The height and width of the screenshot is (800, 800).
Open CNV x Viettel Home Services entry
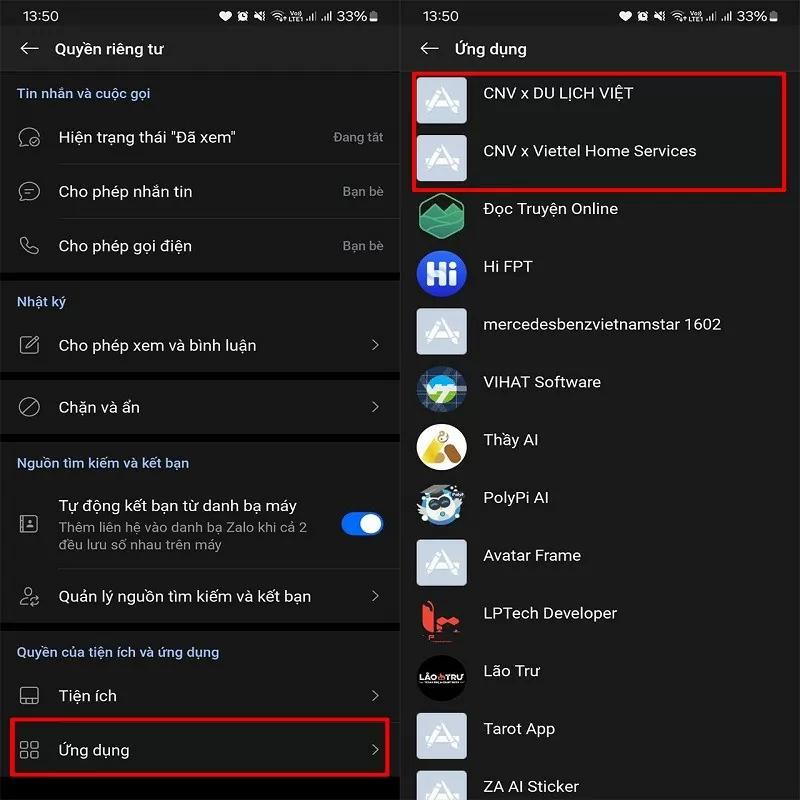(589, 152)
